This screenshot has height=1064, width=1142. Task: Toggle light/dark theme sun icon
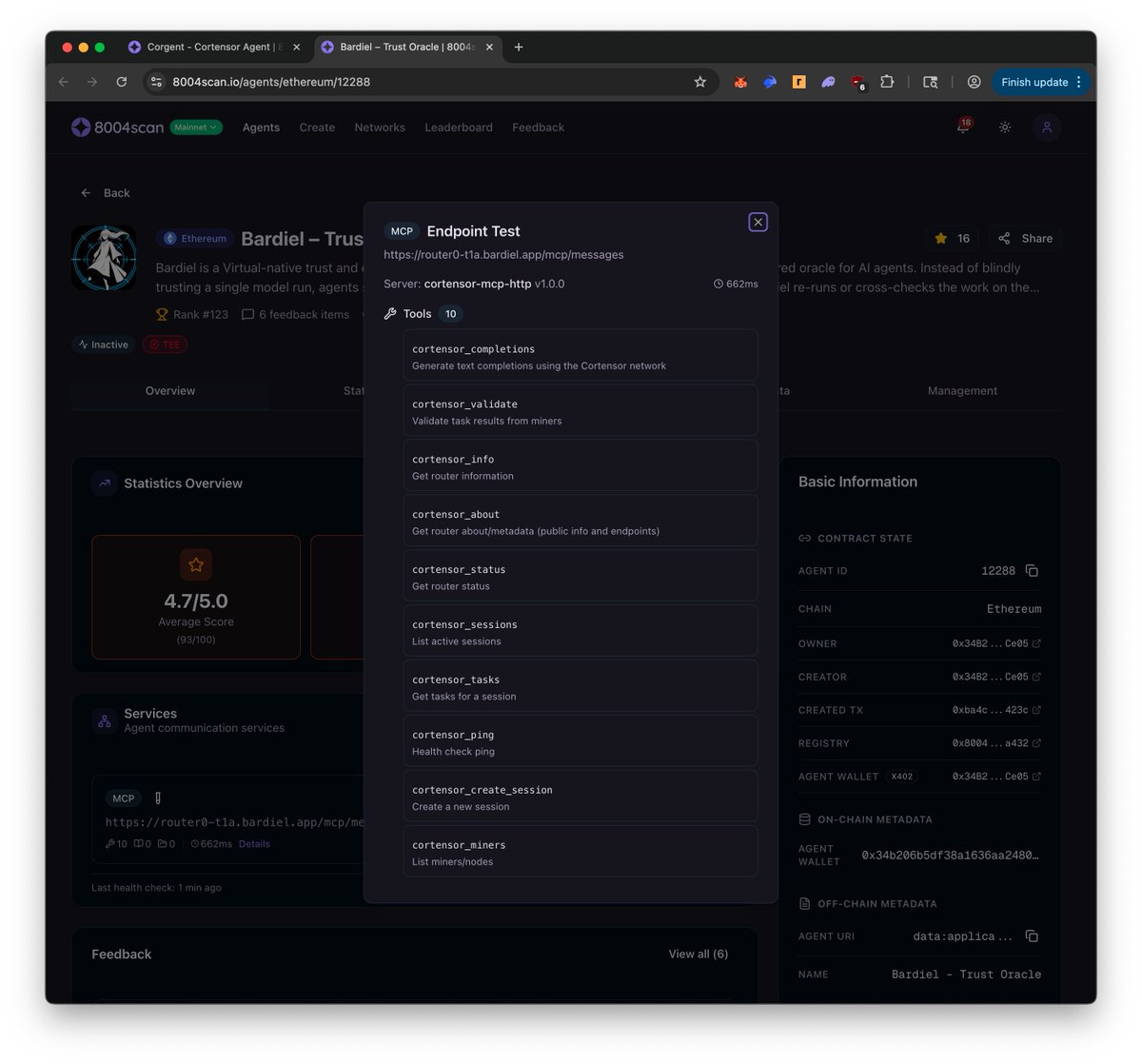1005,128
